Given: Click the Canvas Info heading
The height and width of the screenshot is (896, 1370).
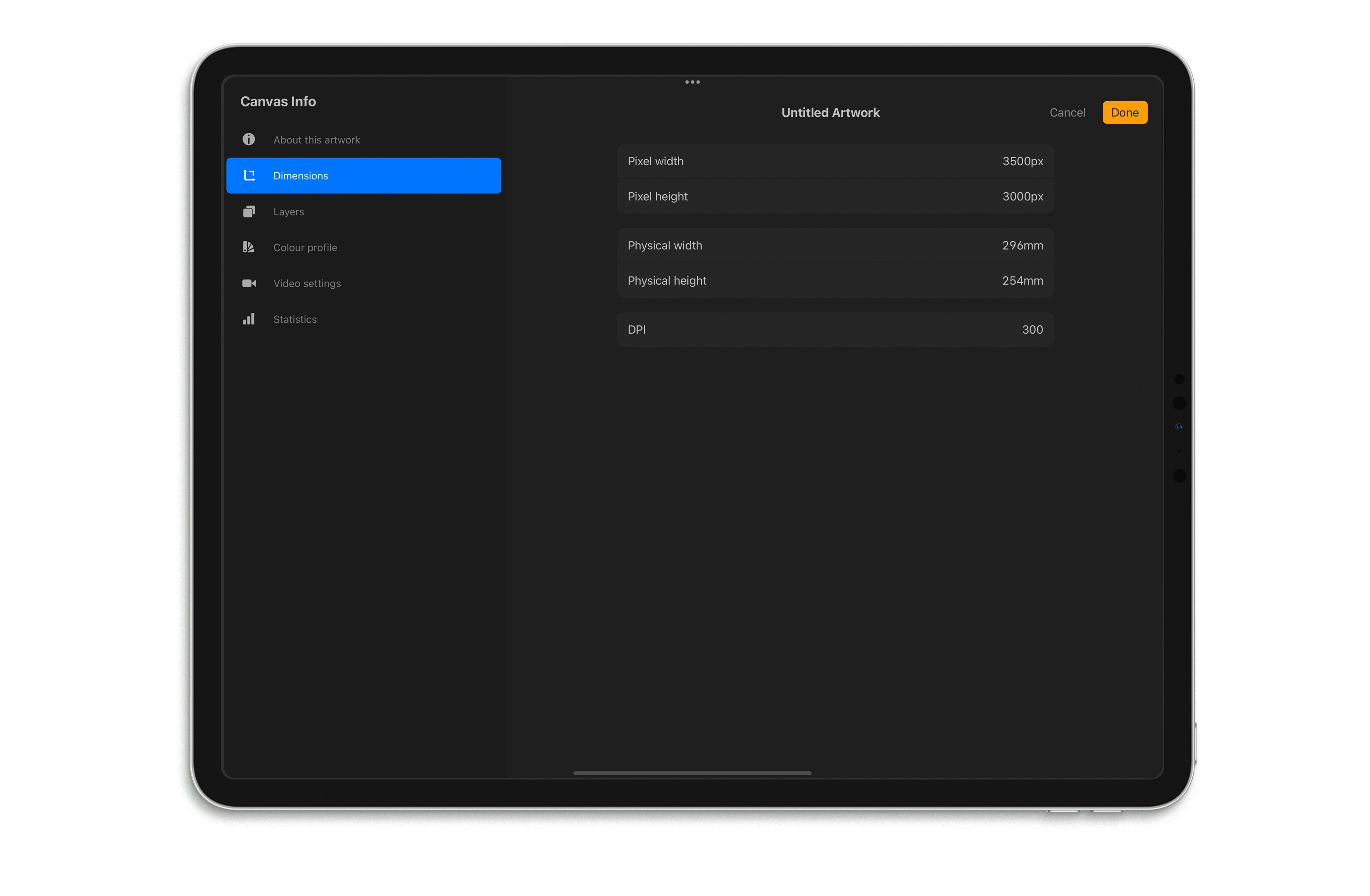Looking at the screenshot, I should click(278, 101).
